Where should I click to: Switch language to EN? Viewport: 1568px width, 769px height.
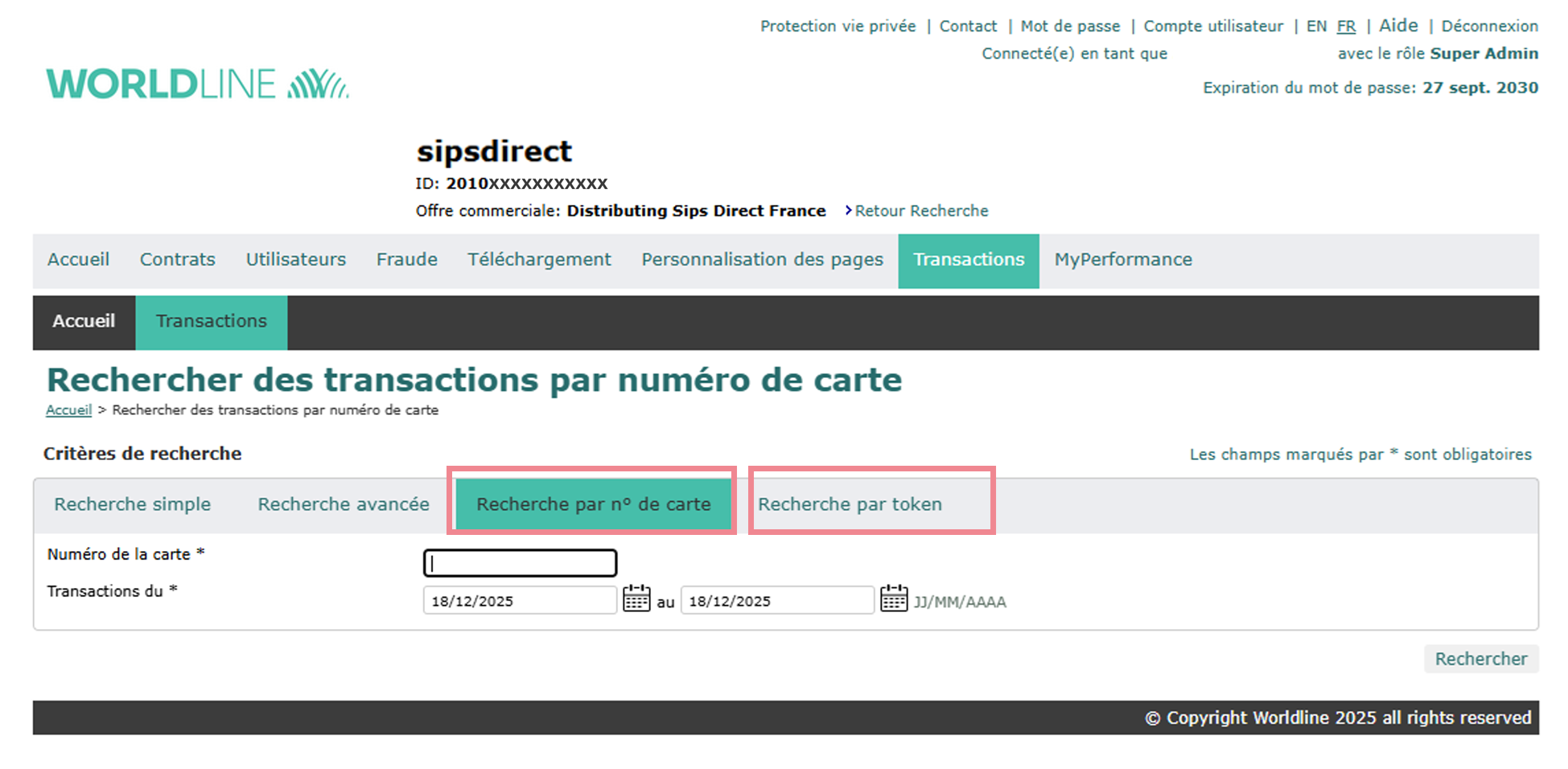click(x=1316, y=27)
